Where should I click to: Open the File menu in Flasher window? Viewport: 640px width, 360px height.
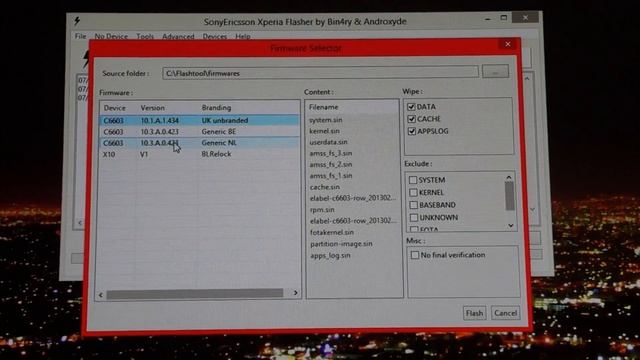(x=80, y=36)
